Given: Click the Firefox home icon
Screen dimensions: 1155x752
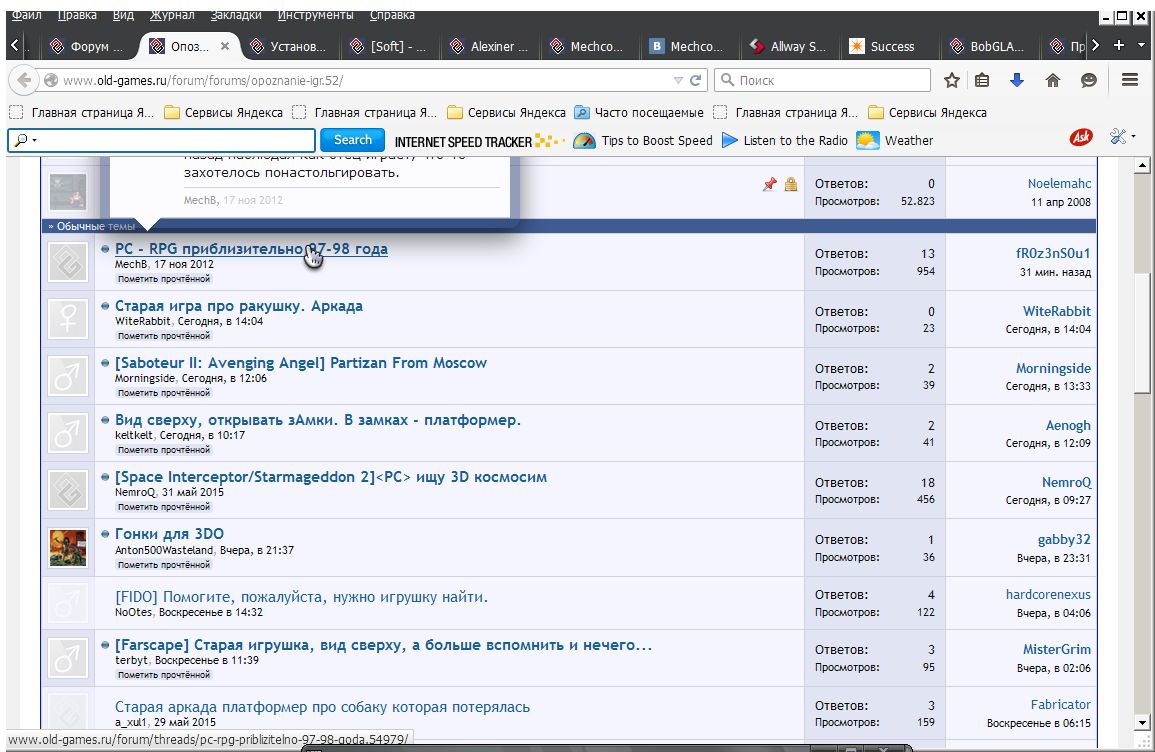Looking at the screenshot, I should (x=1053, y=78).
